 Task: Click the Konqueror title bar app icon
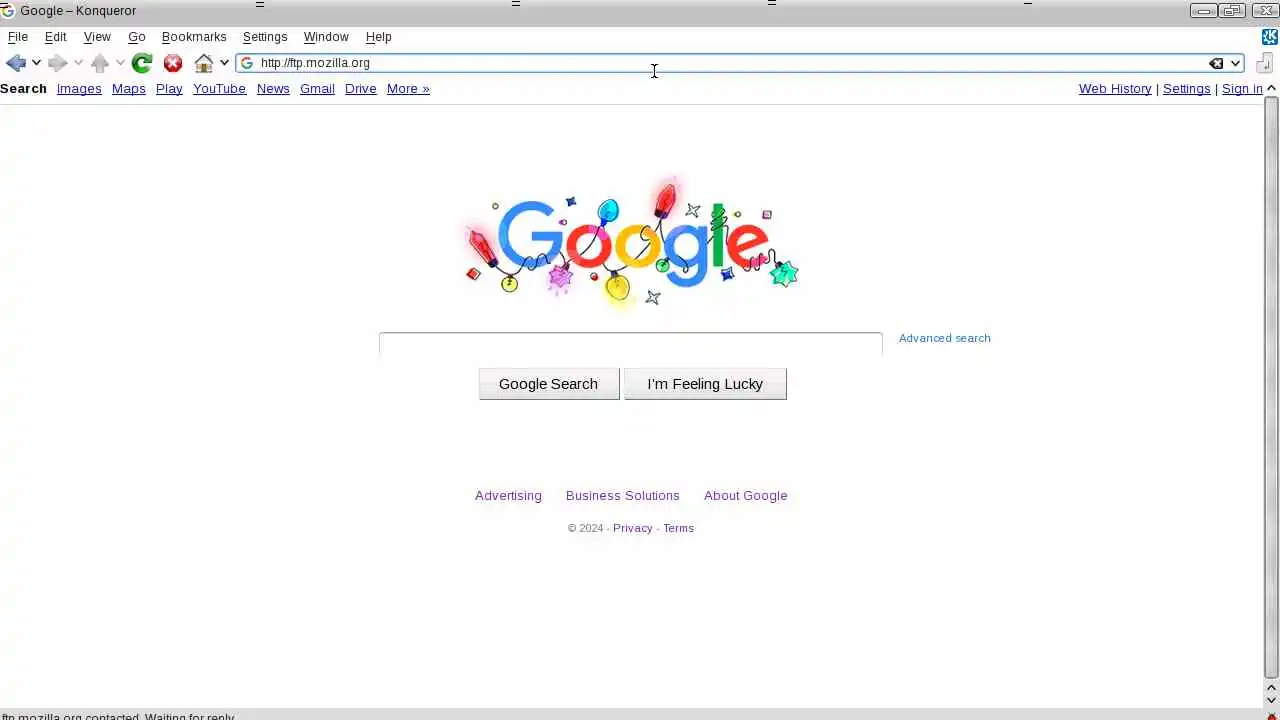8,11
